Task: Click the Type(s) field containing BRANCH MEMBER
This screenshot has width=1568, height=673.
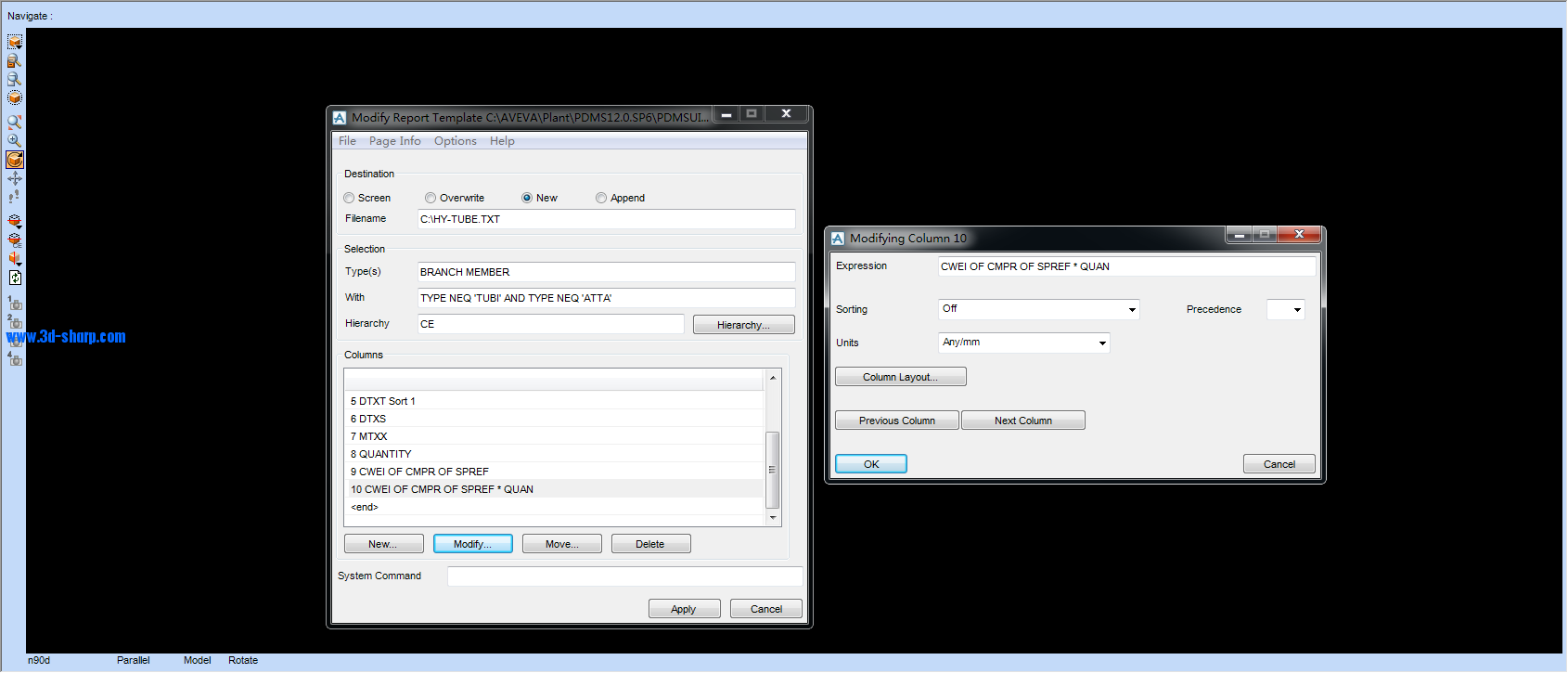Action: coord(607,272)
